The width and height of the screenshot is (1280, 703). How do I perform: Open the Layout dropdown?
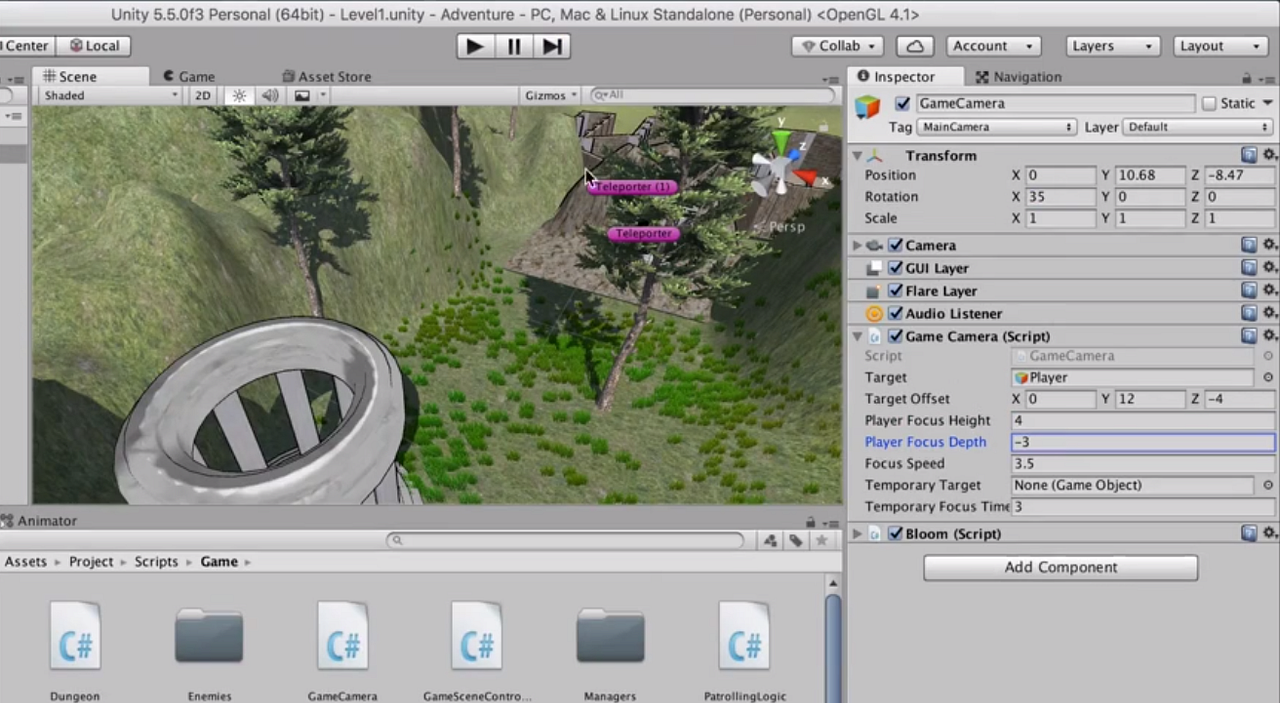coord(1218,45)
